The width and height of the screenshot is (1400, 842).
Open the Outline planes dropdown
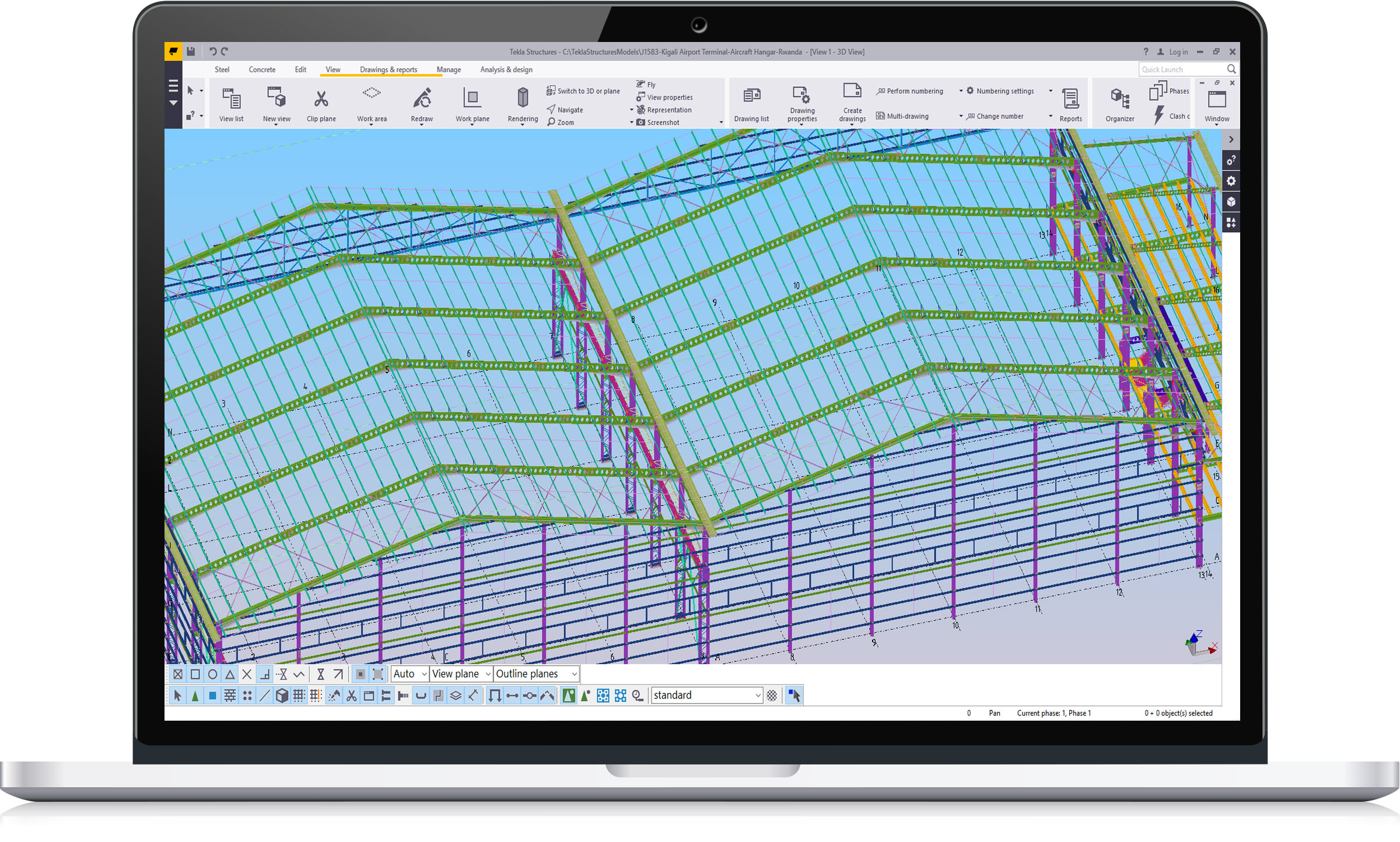tap(574, 675)
